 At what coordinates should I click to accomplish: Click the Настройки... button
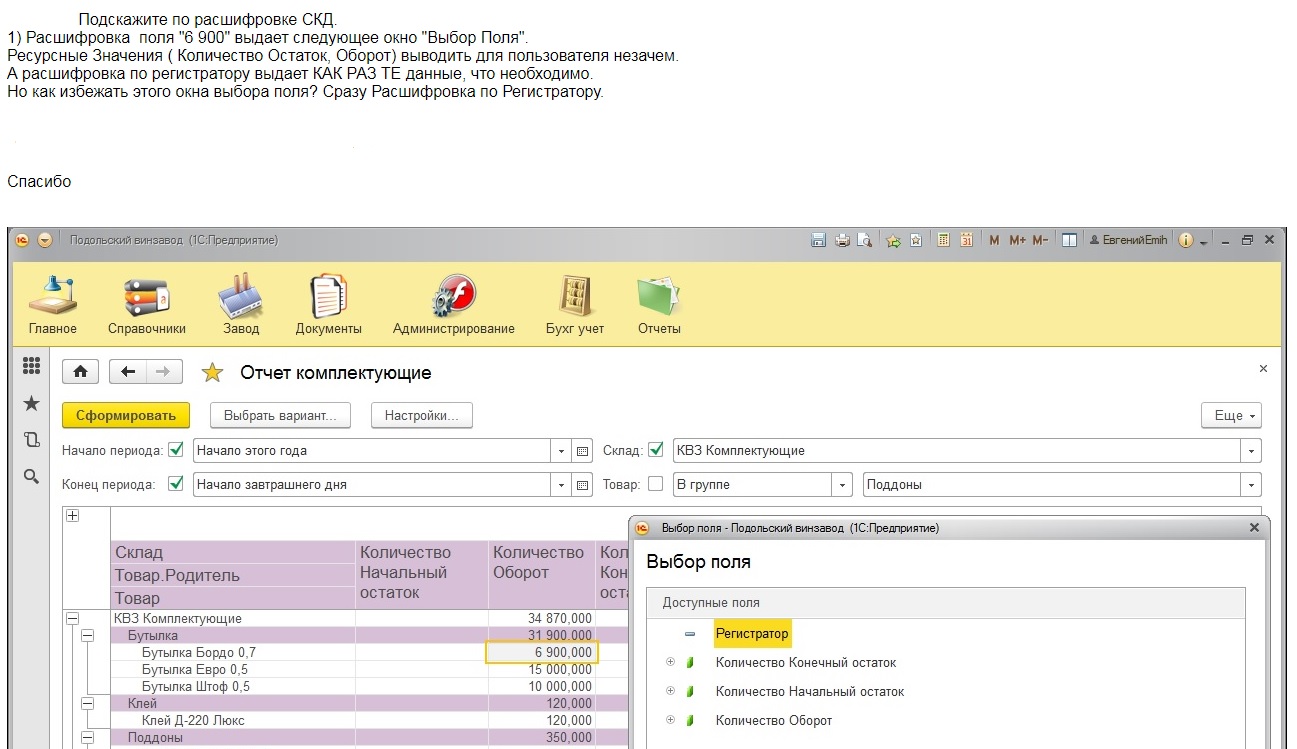coord(421,415)
